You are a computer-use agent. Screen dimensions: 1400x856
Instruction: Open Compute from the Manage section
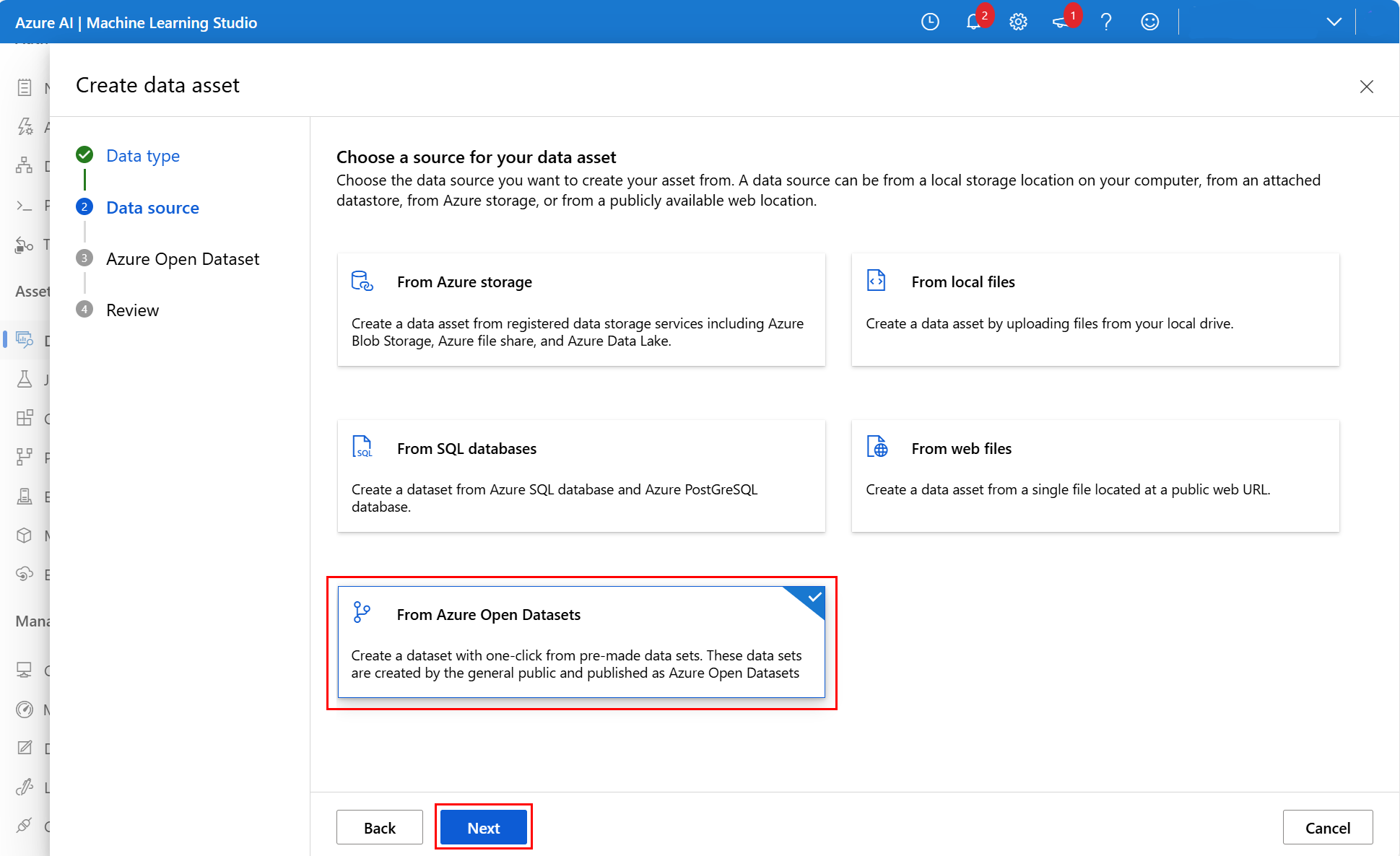(25, 670)
